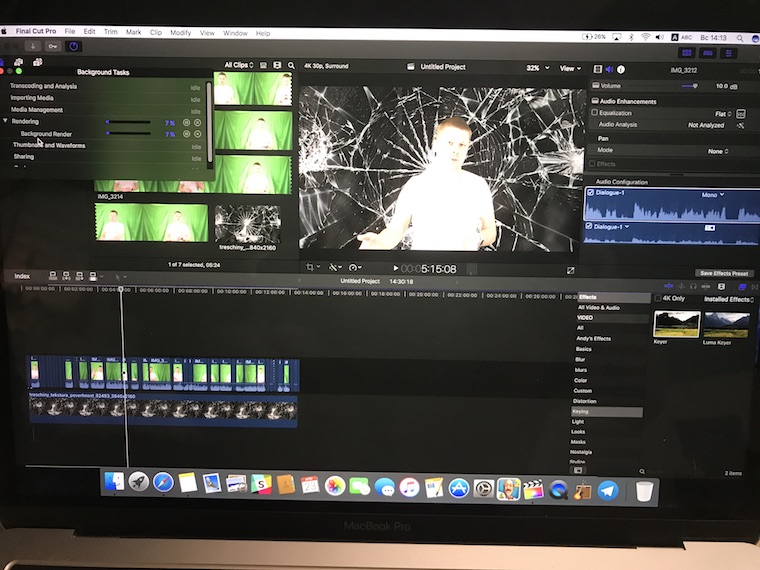
Task: Show the audio inspector speaker icon
Action: [x=610, y=69]
